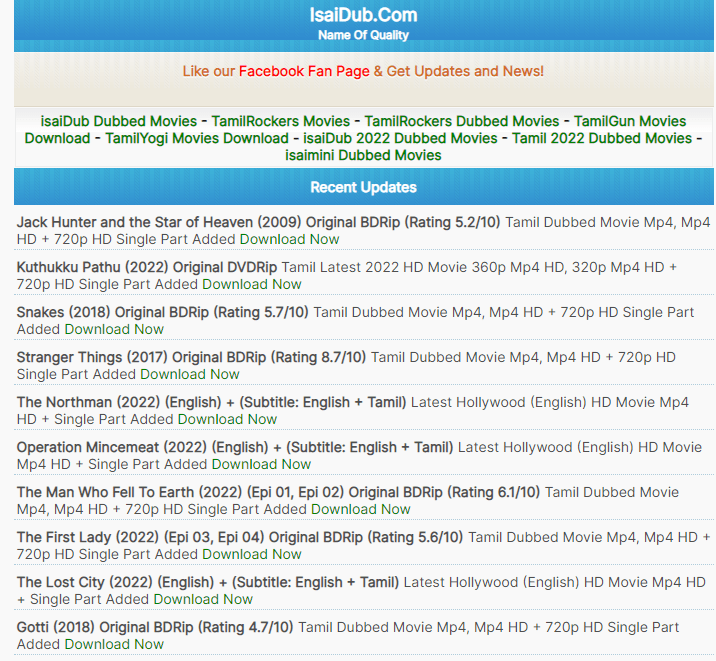Select Stranger Things (2017) title text
Screen dimensions: 716x661
coord(191,357)
